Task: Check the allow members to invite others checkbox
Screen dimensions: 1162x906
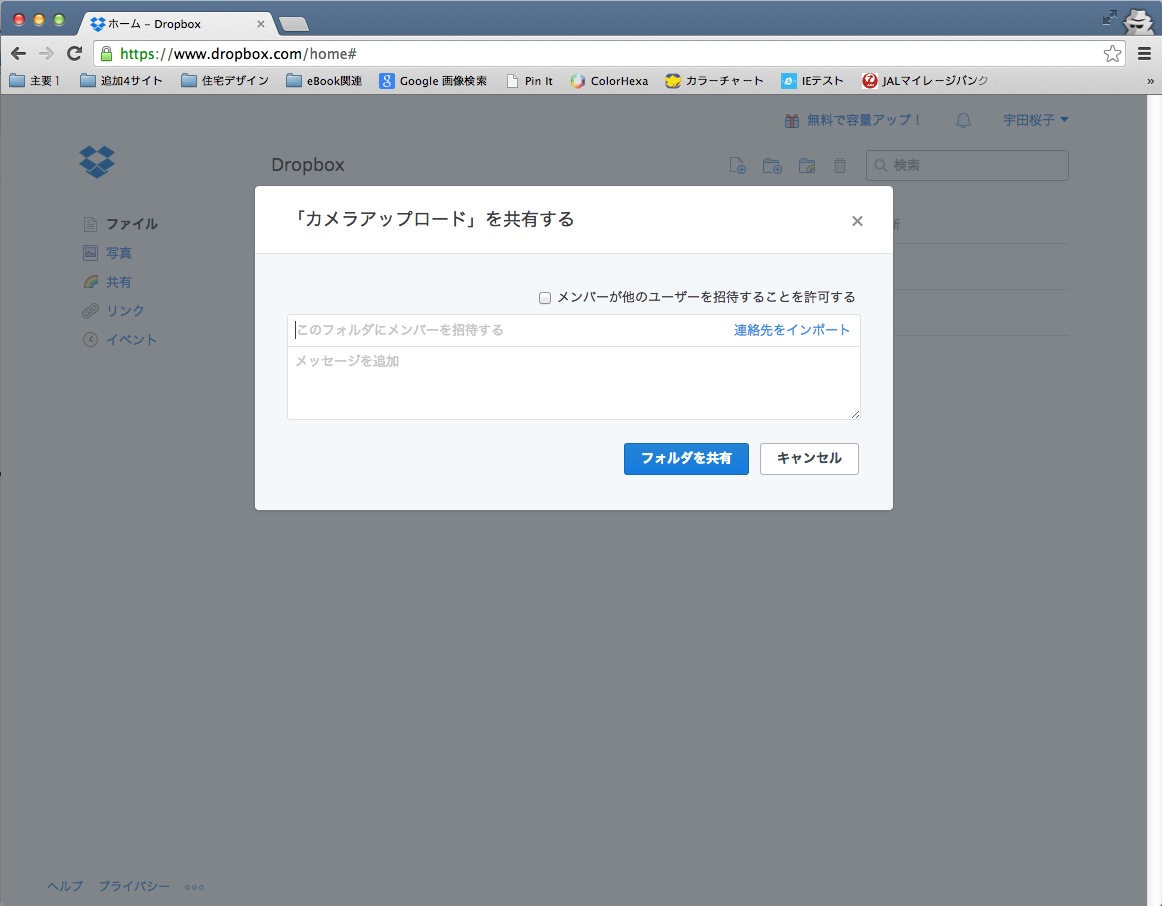Action: (x=545, y=298)
